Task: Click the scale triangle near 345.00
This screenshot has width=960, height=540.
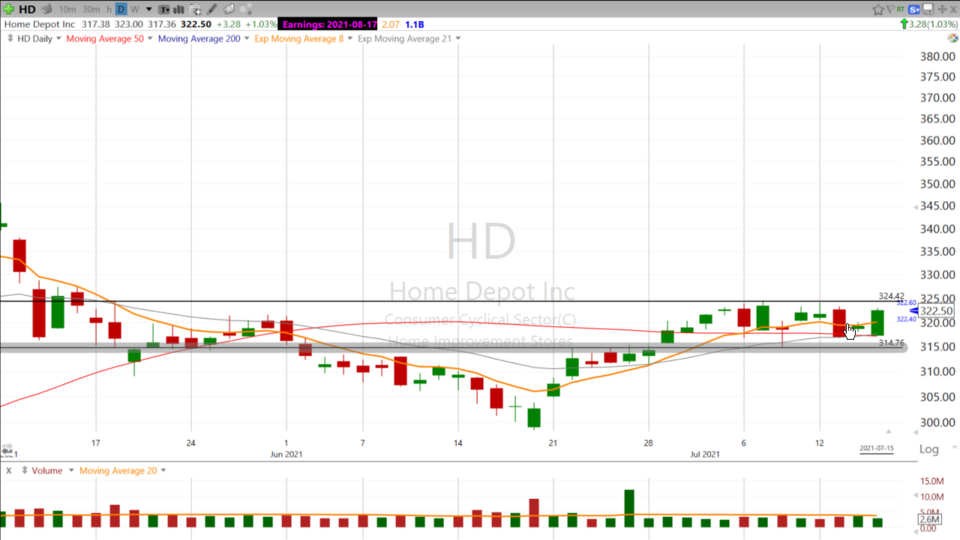Action: [916, 208]
